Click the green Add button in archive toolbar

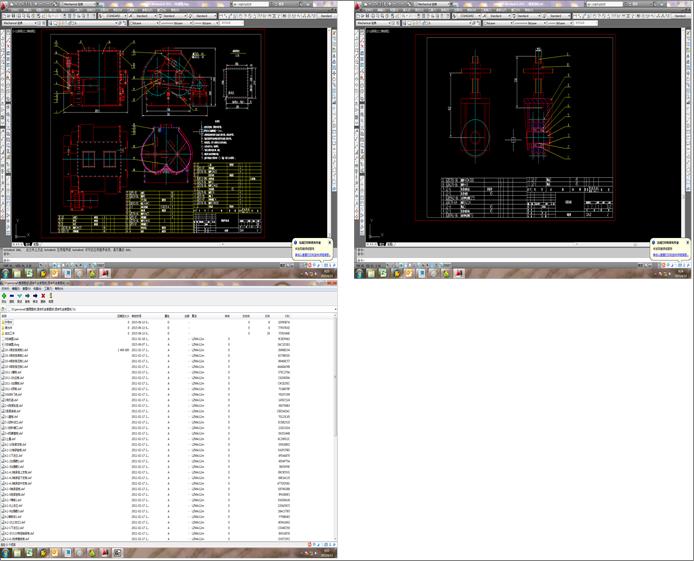click(6, 296)
